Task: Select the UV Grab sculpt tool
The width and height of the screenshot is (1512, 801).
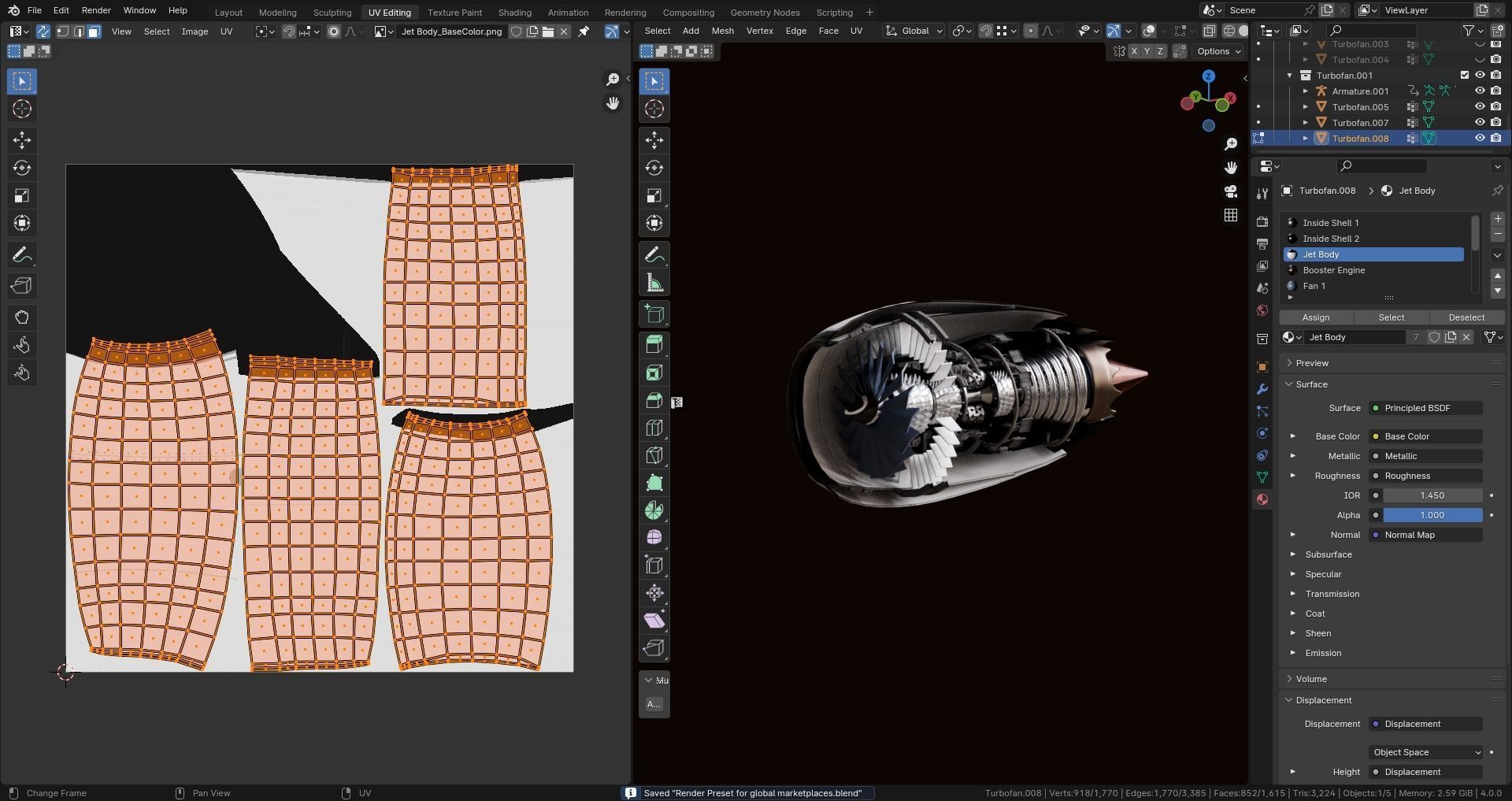Action: [22, 317]
